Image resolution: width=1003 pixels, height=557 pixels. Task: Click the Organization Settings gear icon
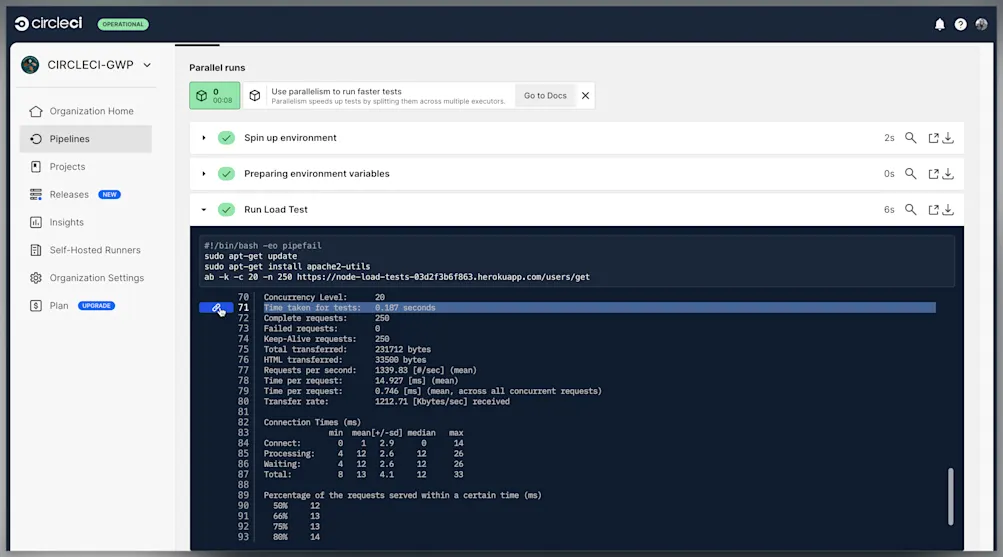click(x=36, y=278)
